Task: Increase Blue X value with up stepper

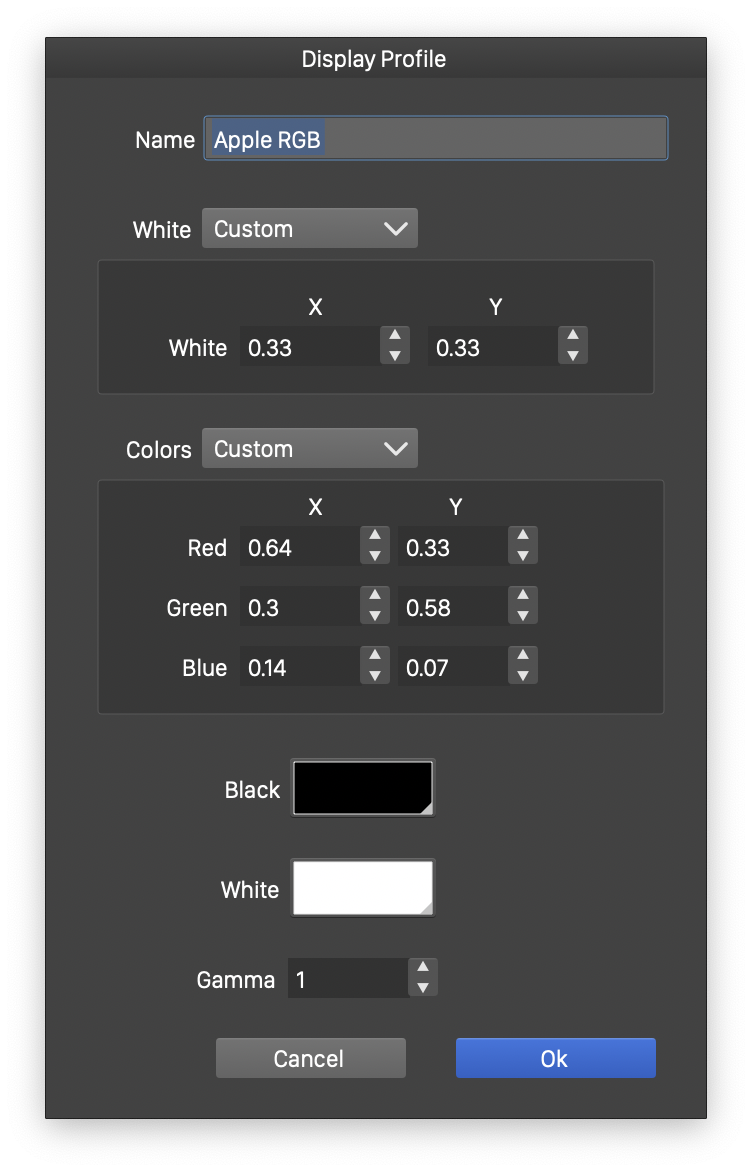Action: click(374, 657)
